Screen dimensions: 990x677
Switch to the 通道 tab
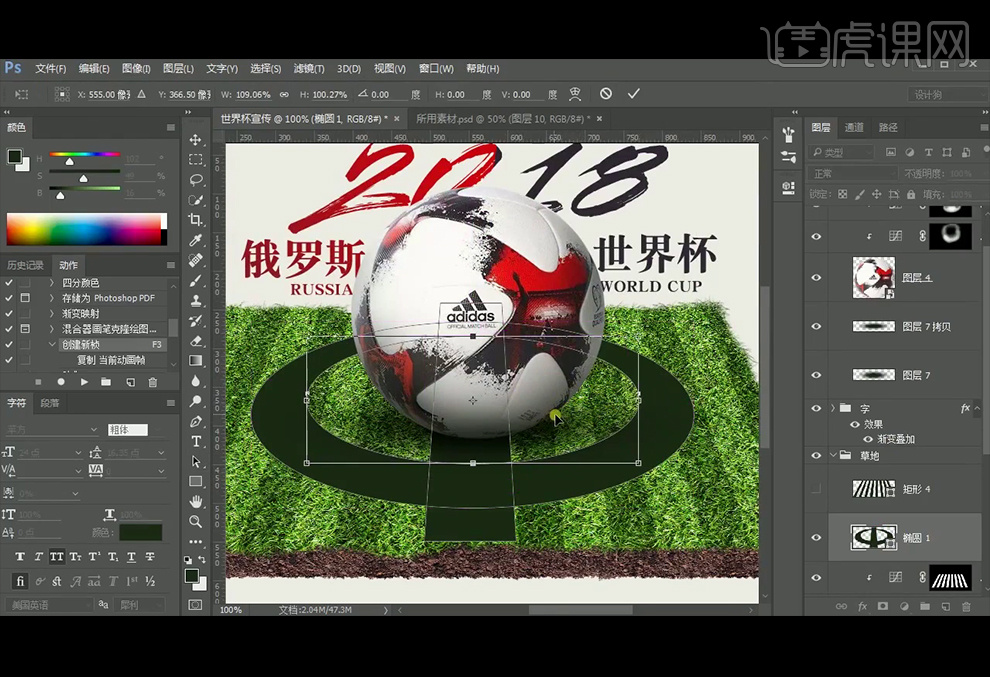click(854, 128)
